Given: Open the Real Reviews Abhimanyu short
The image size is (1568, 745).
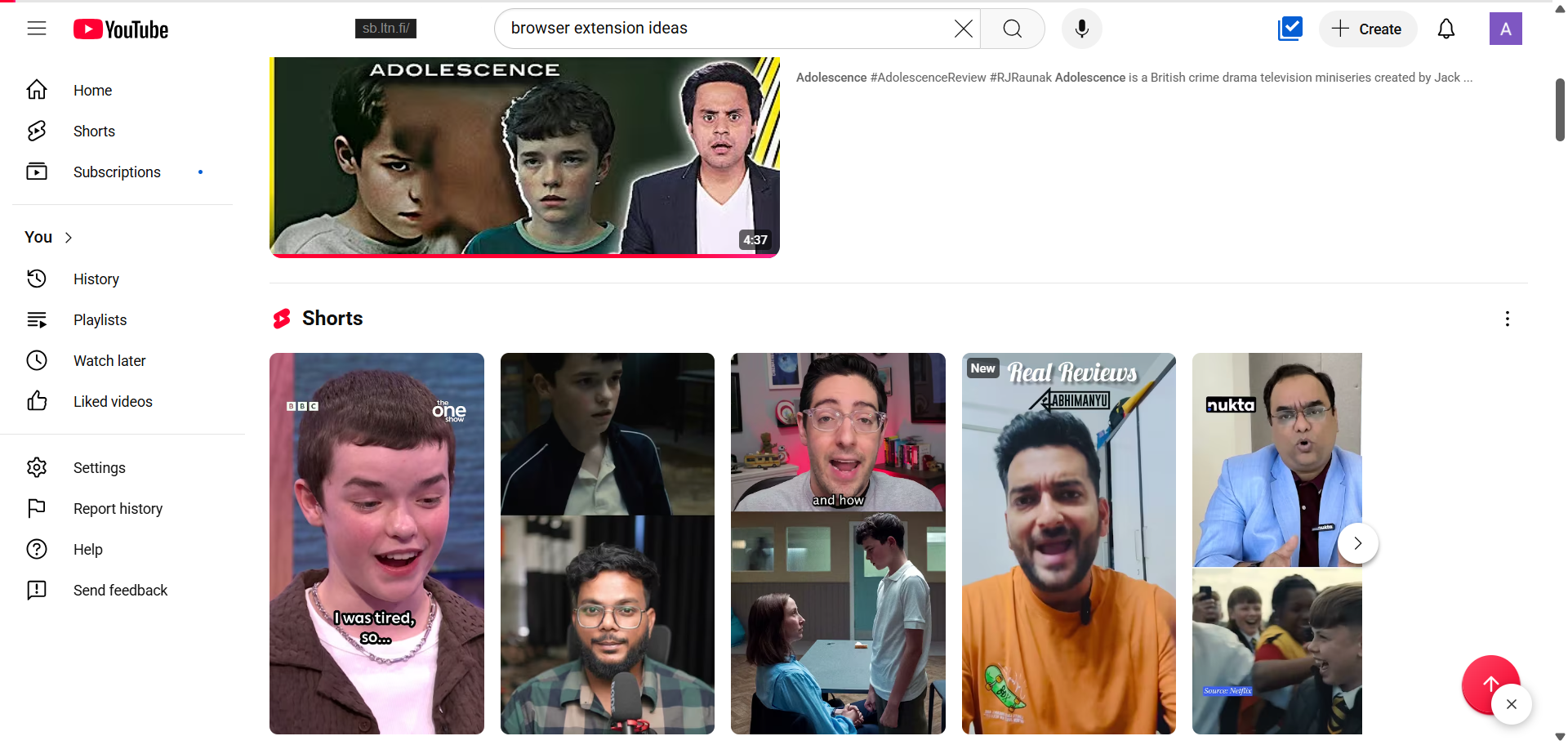Looking at the screenshot, I should [1069, 543].
